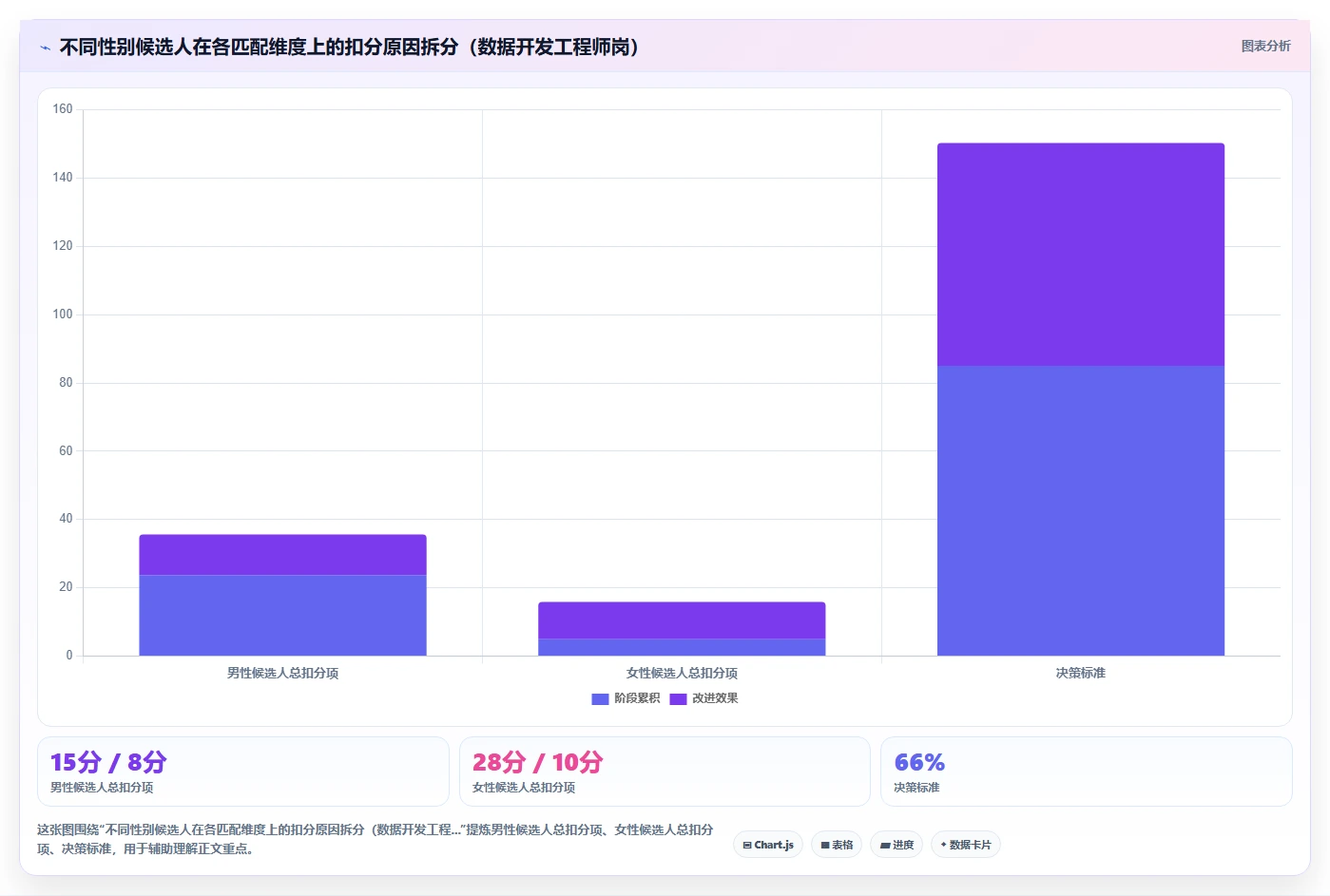Click 女性候选人总扣分项 card label
The height and width of the screenshot is (896, 1330).
pos(524,788)
